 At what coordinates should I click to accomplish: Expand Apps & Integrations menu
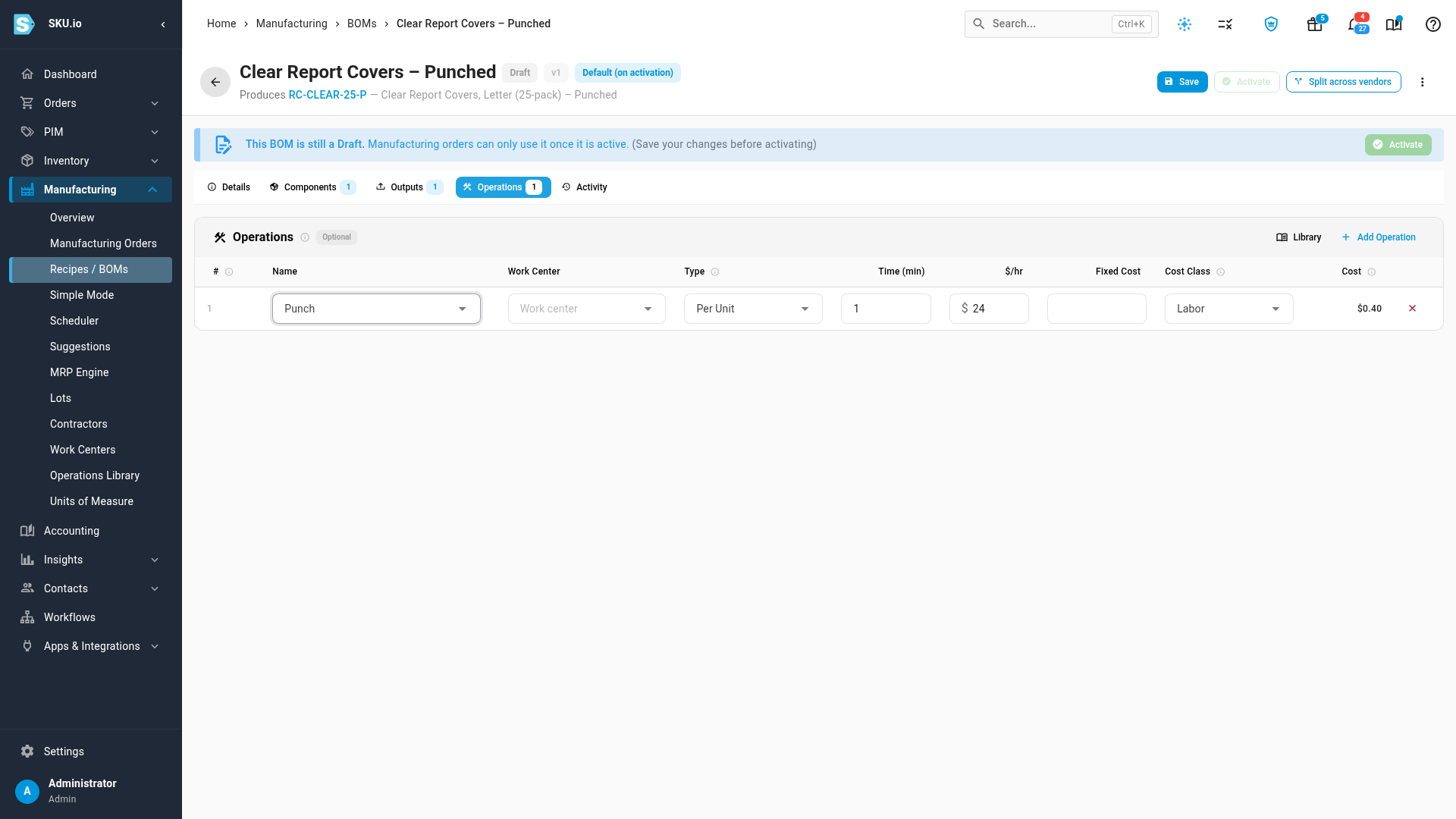click(x=90, y=646)
